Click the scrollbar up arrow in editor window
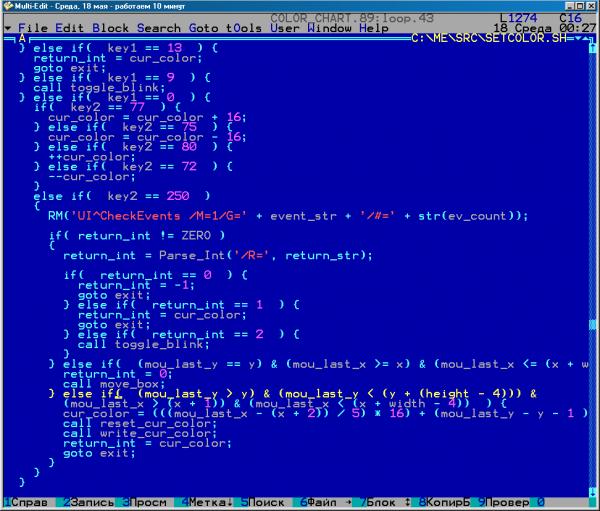 click(x=594, y=47)
